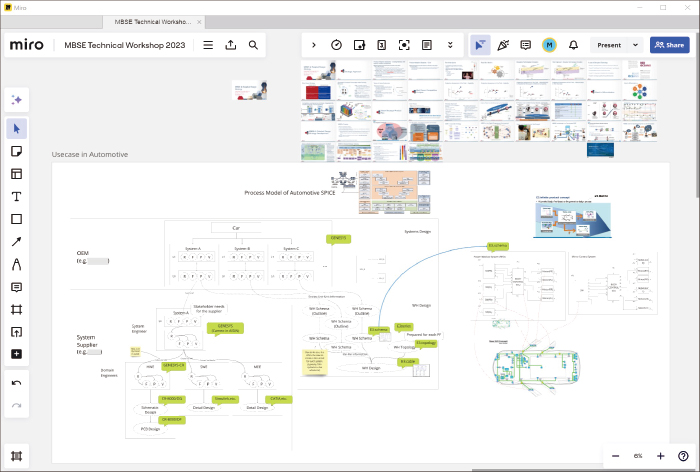Expand the Present dropdown arrow
700x472 pixels.
pyautogui.click(x=635, y=45)
